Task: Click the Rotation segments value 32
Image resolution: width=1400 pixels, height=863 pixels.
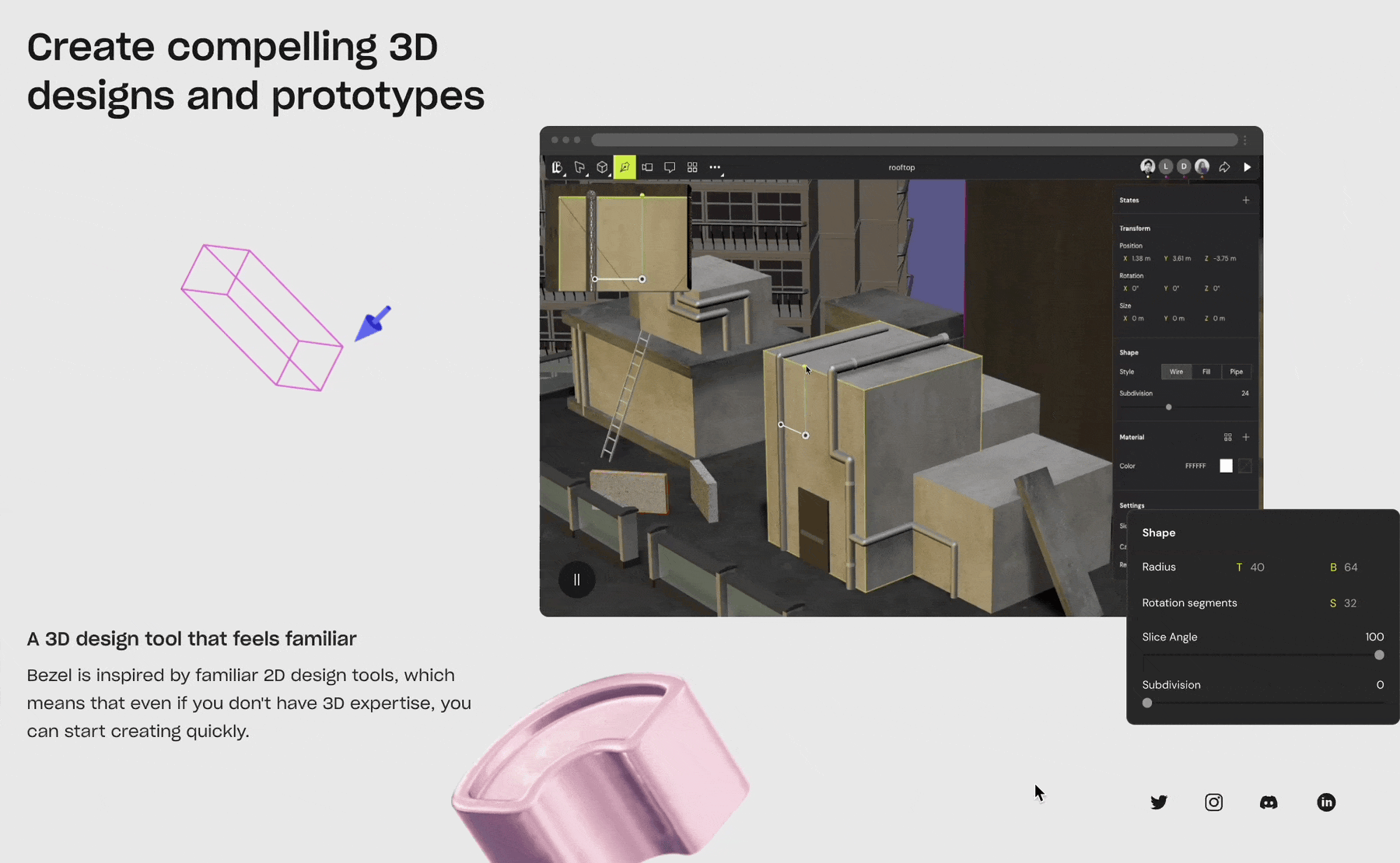Action: [x=1349, y=603]
